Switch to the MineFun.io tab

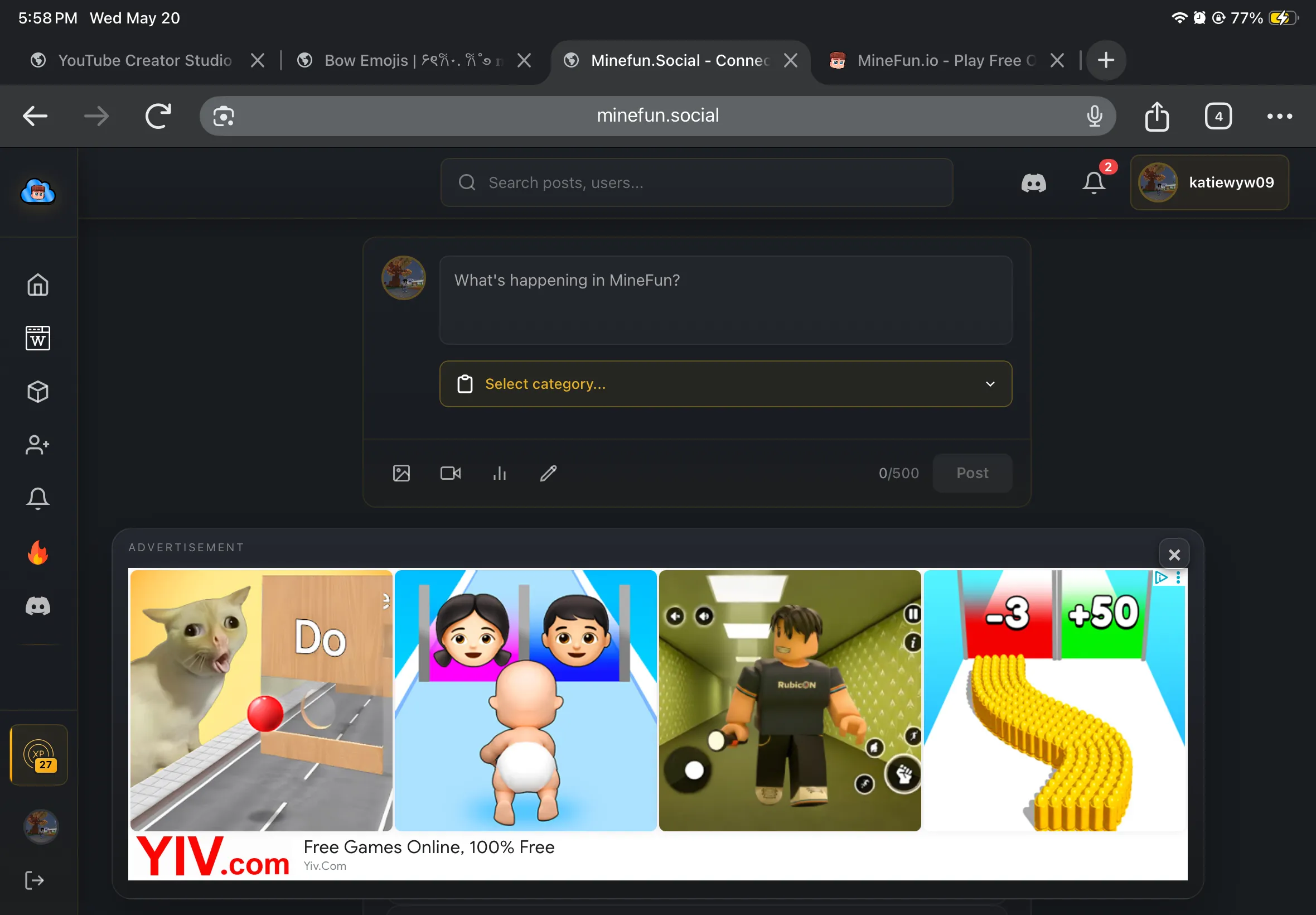tap(933, 60)
